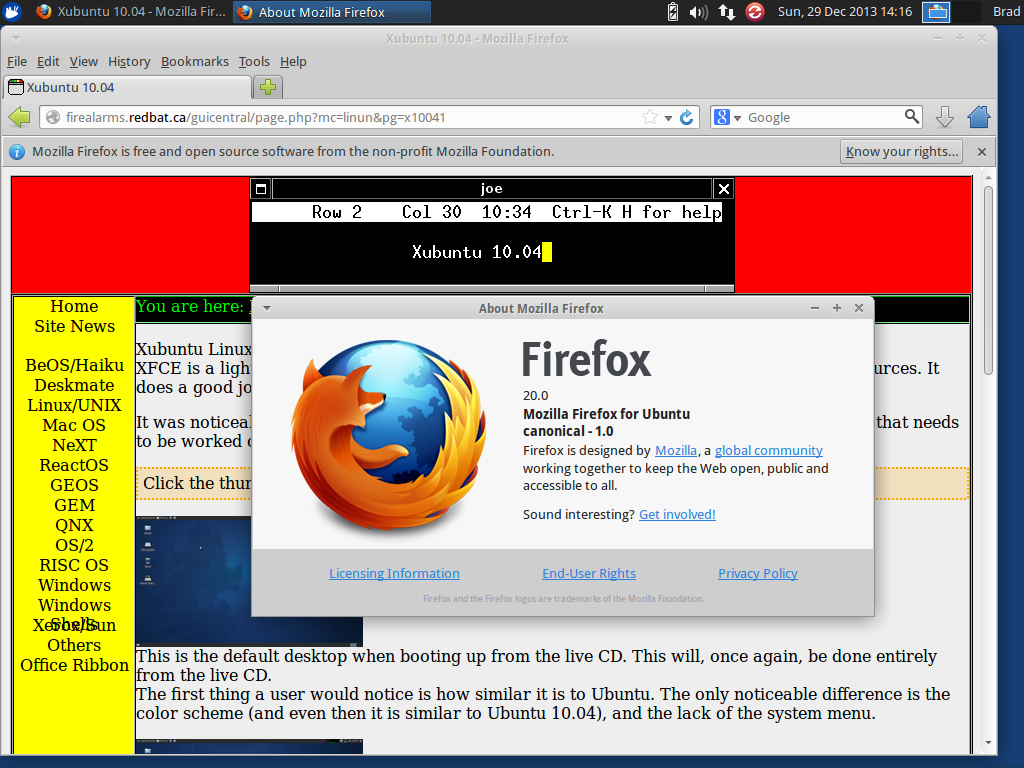Open the Xfce applications menu mouse icon

[x=12, y=11]
